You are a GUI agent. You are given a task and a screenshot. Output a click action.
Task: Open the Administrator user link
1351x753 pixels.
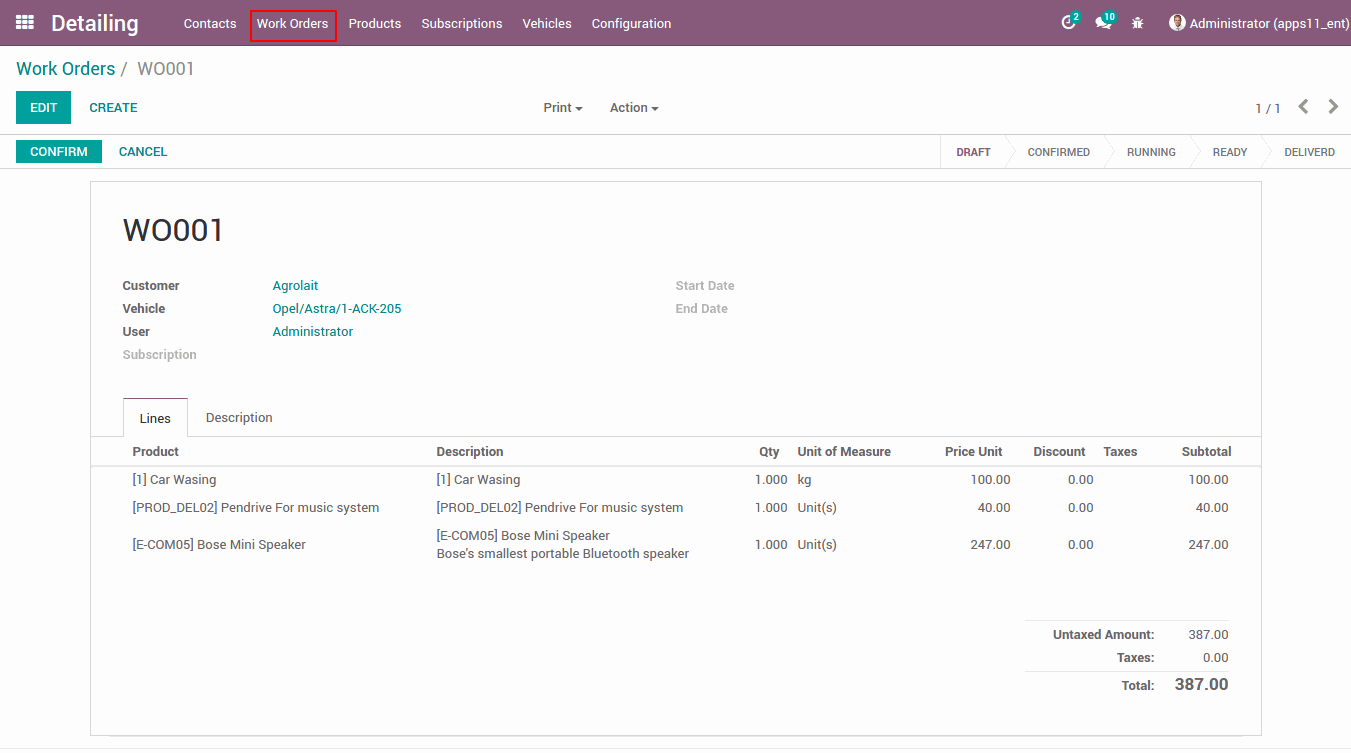[x=313, y=332]
